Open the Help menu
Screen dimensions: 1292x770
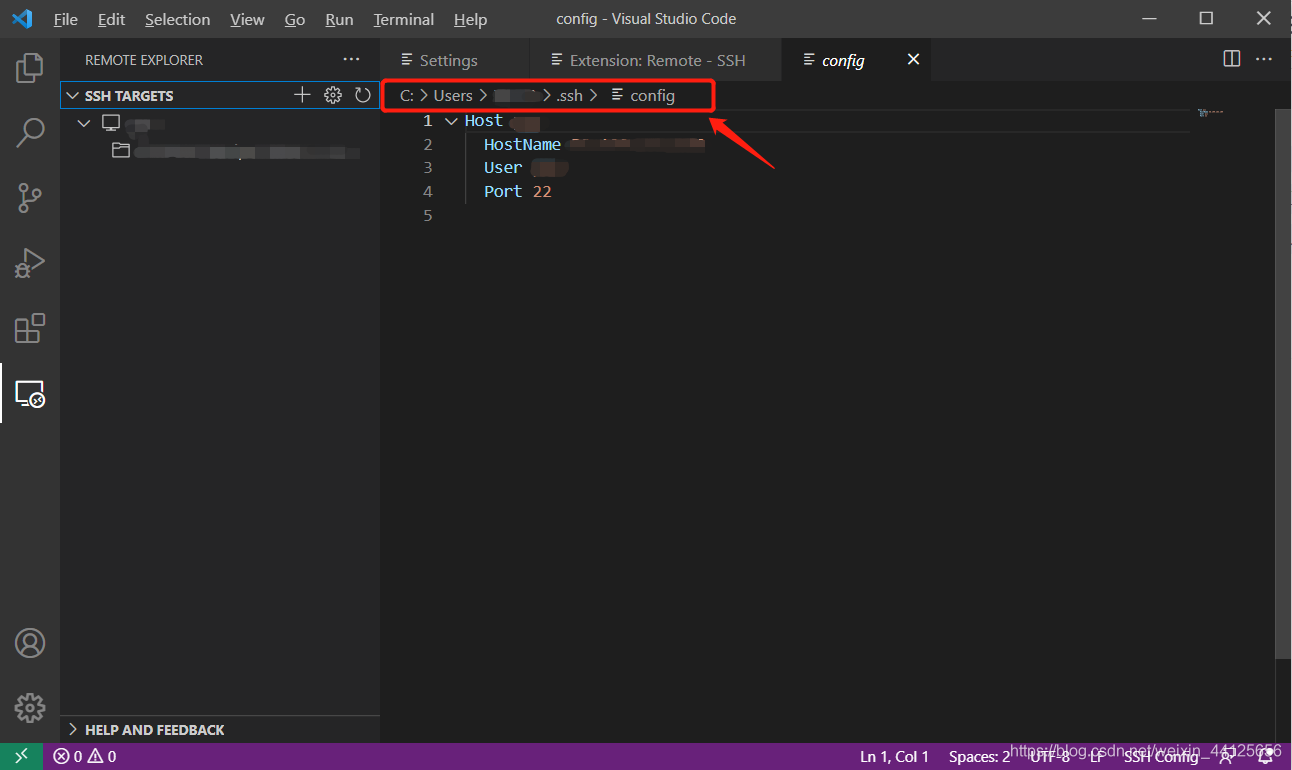click(470, 19)
